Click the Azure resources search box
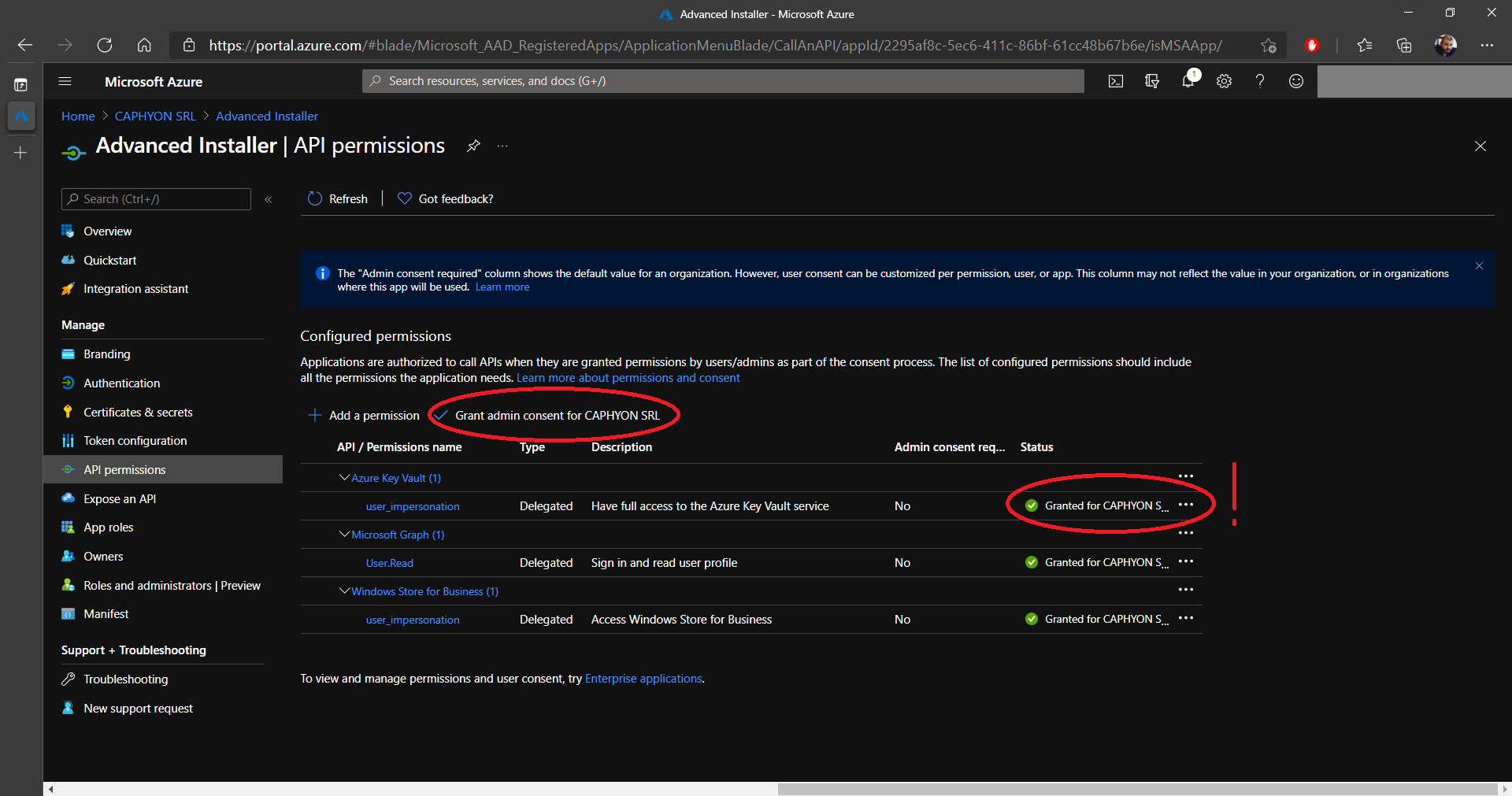Image resolution: width=1512 pixels, height=796 pixels. [x=723, y=81]
